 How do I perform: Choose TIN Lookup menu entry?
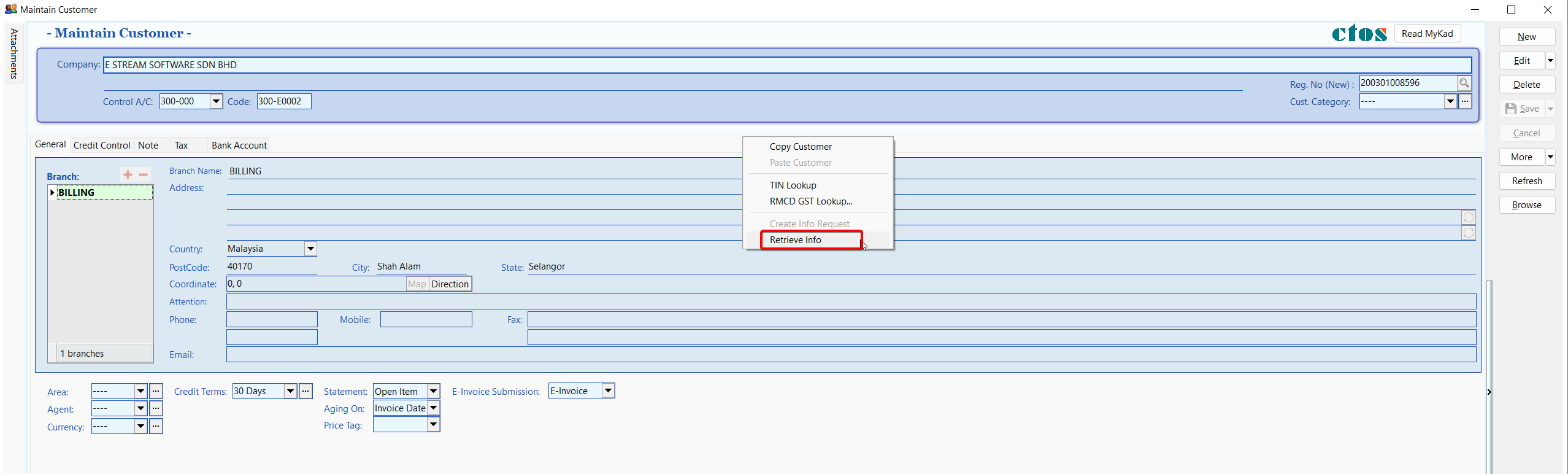pos(793,185)
